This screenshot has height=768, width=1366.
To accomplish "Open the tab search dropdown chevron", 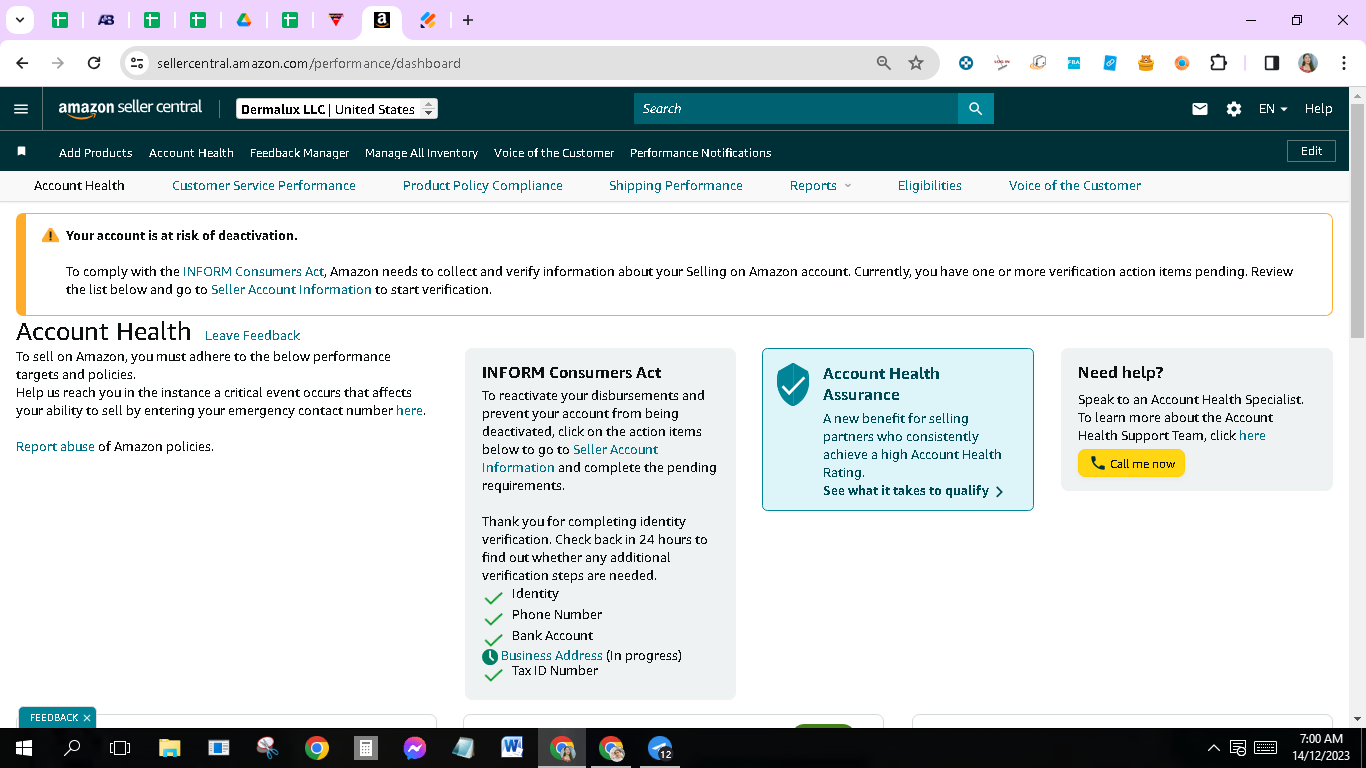I will click(x=19, y=20).
